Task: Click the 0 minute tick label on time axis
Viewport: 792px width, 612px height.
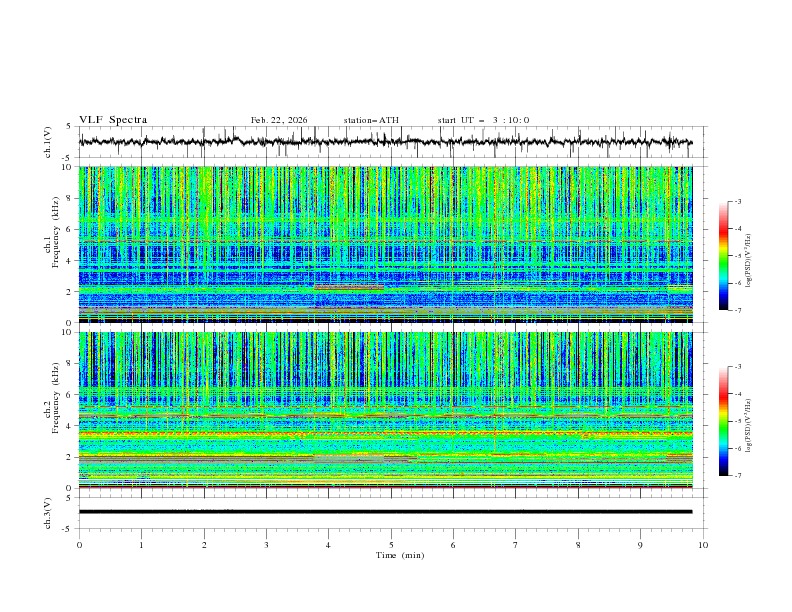Action: (79, 544)
